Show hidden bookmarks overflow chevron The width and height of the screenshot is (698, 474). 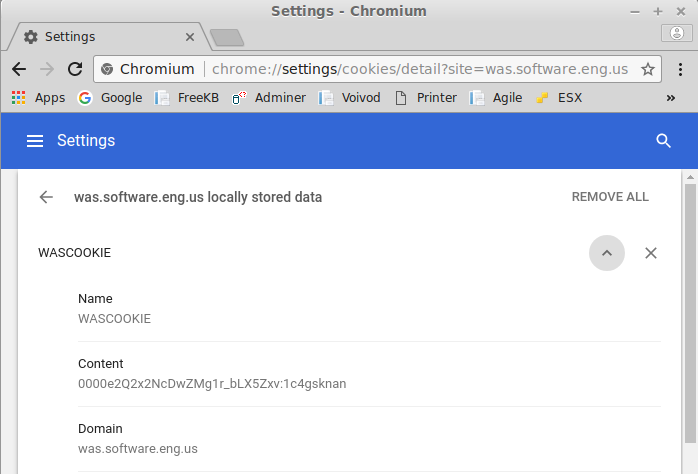click(x=670, y=98)
